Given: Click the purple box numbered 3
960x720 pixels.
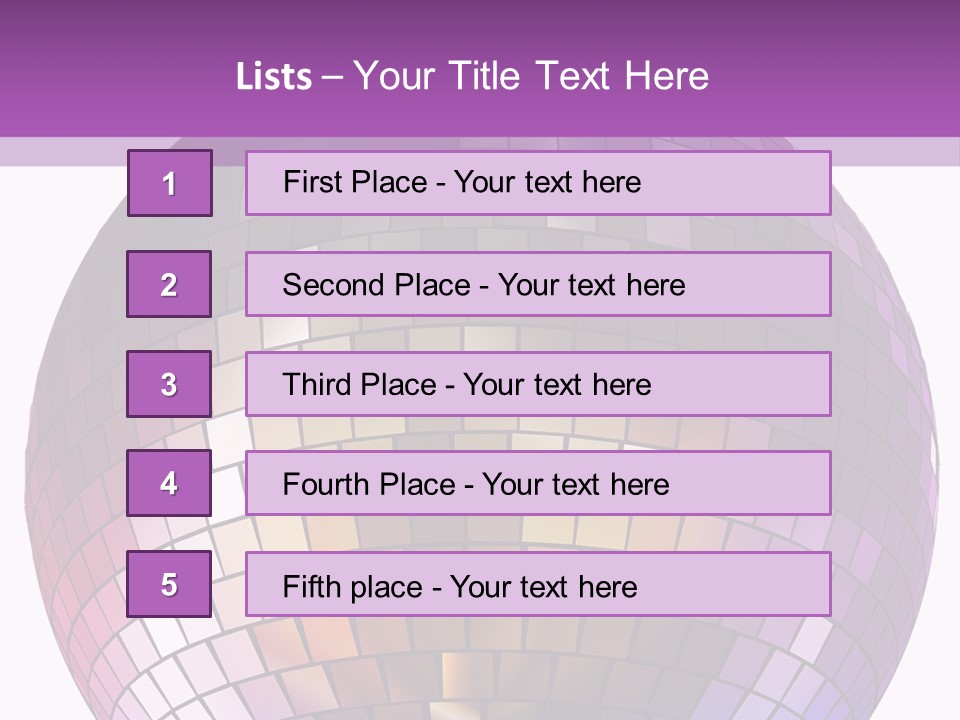Looking at the screenshot, I should tap(169, 384).
